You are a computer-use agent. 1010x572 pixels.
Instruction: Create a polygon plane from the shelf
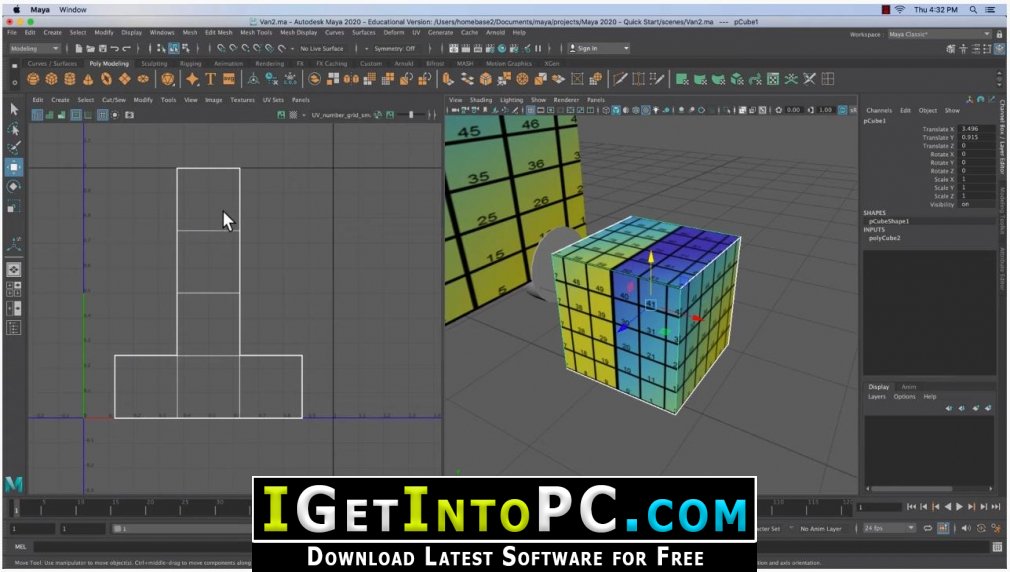[124, 79]
